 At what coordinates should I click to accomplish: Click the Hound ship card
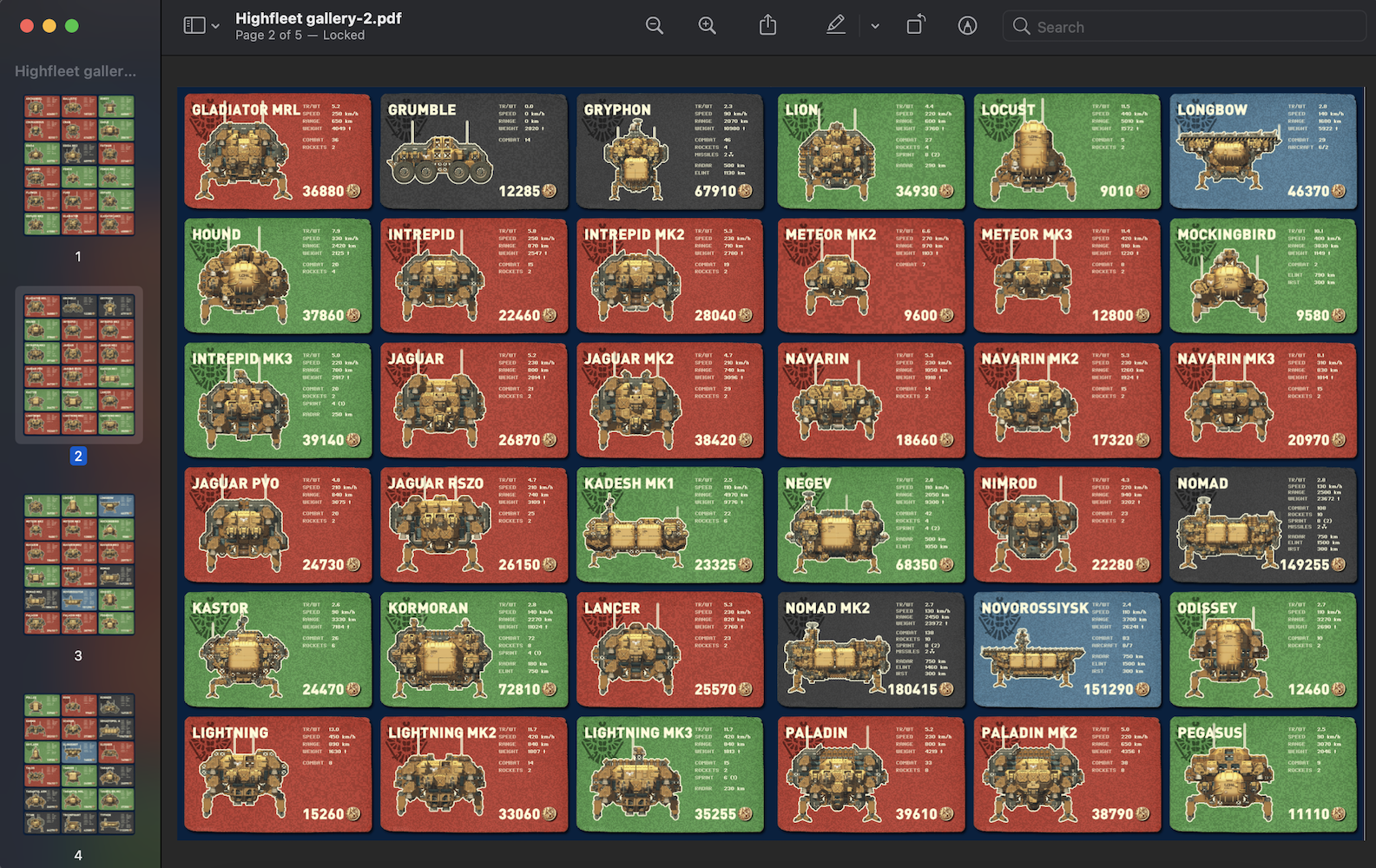pyautogui.click(x=278, y=276)
